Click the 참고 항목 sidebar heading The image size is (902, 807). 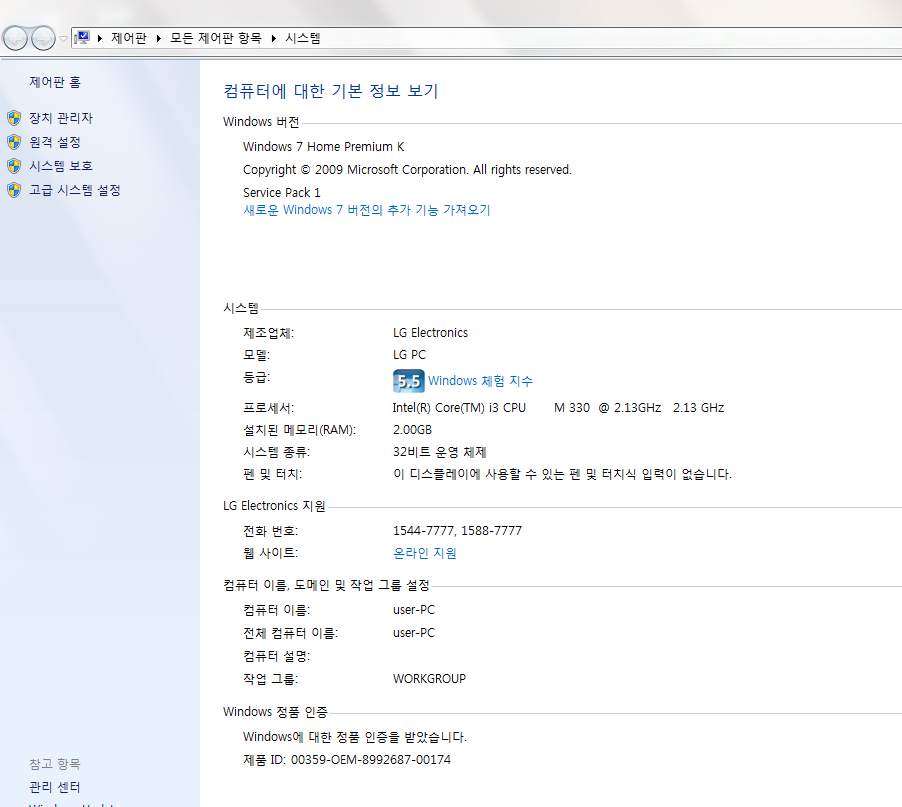[55, 764]
